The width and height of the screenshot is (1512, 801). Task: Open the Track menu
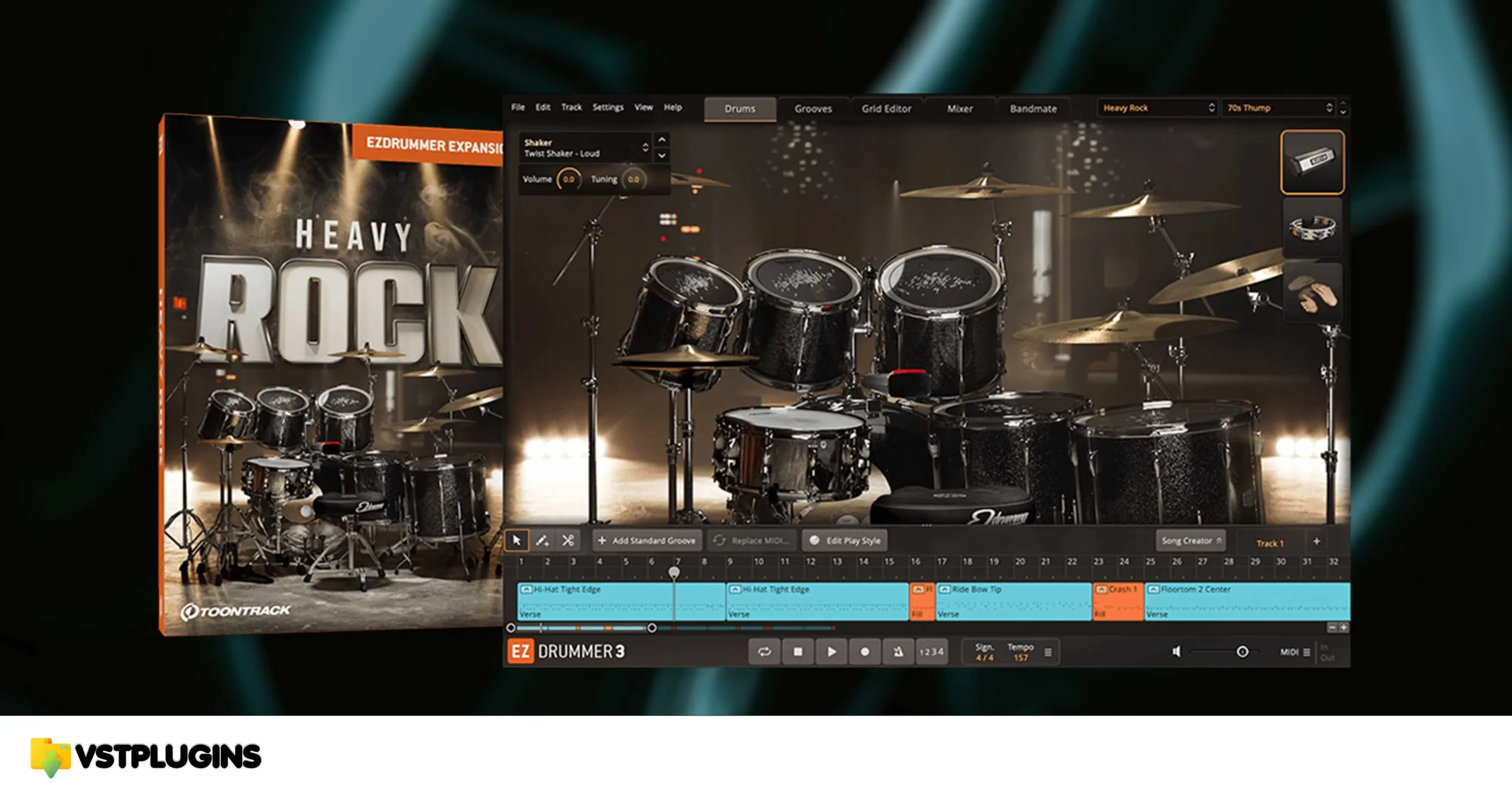[571, 107]
